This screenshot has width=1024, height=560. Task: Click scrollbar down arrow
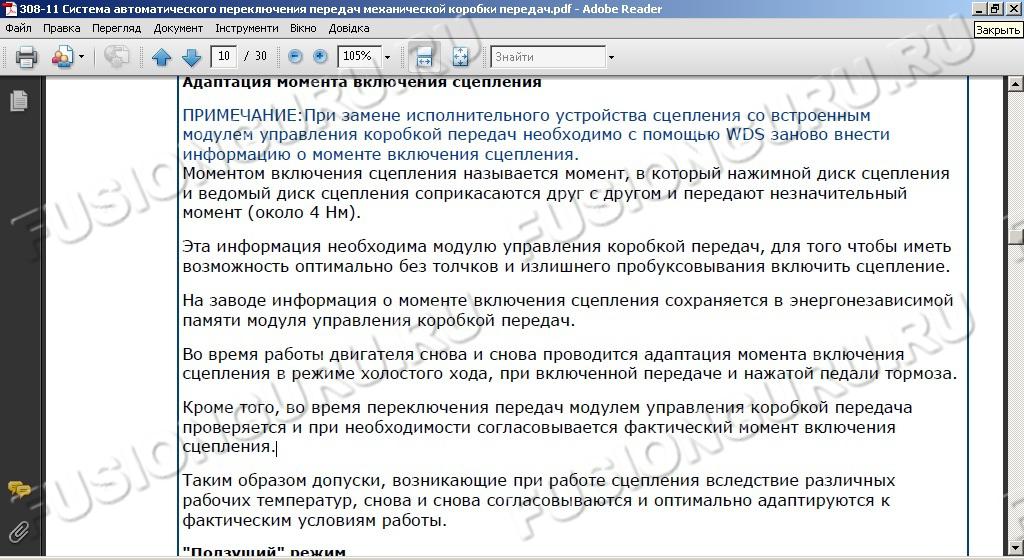click(1016, 547)
